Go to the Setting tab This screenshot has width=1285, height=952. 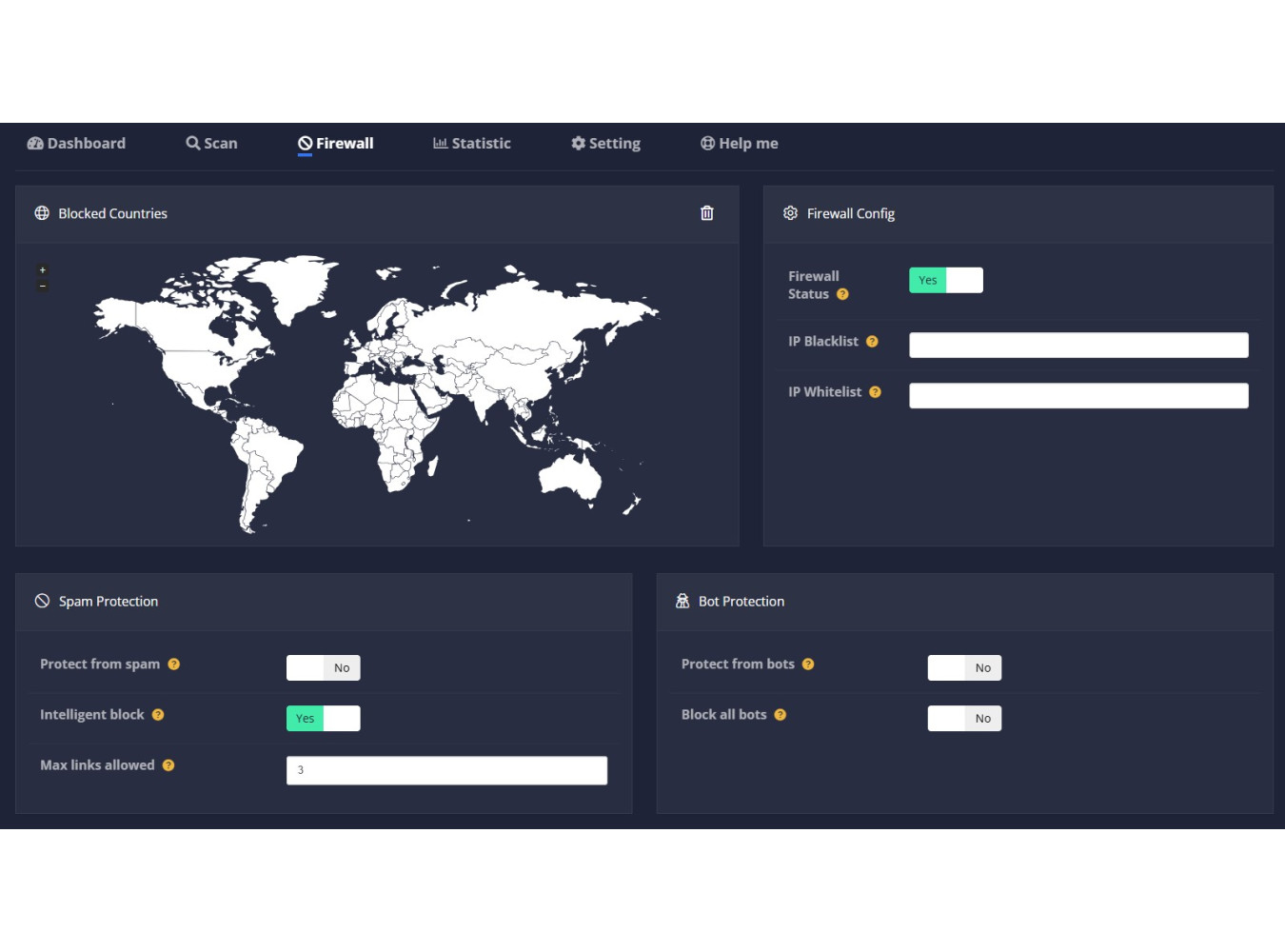coord(605,144)
